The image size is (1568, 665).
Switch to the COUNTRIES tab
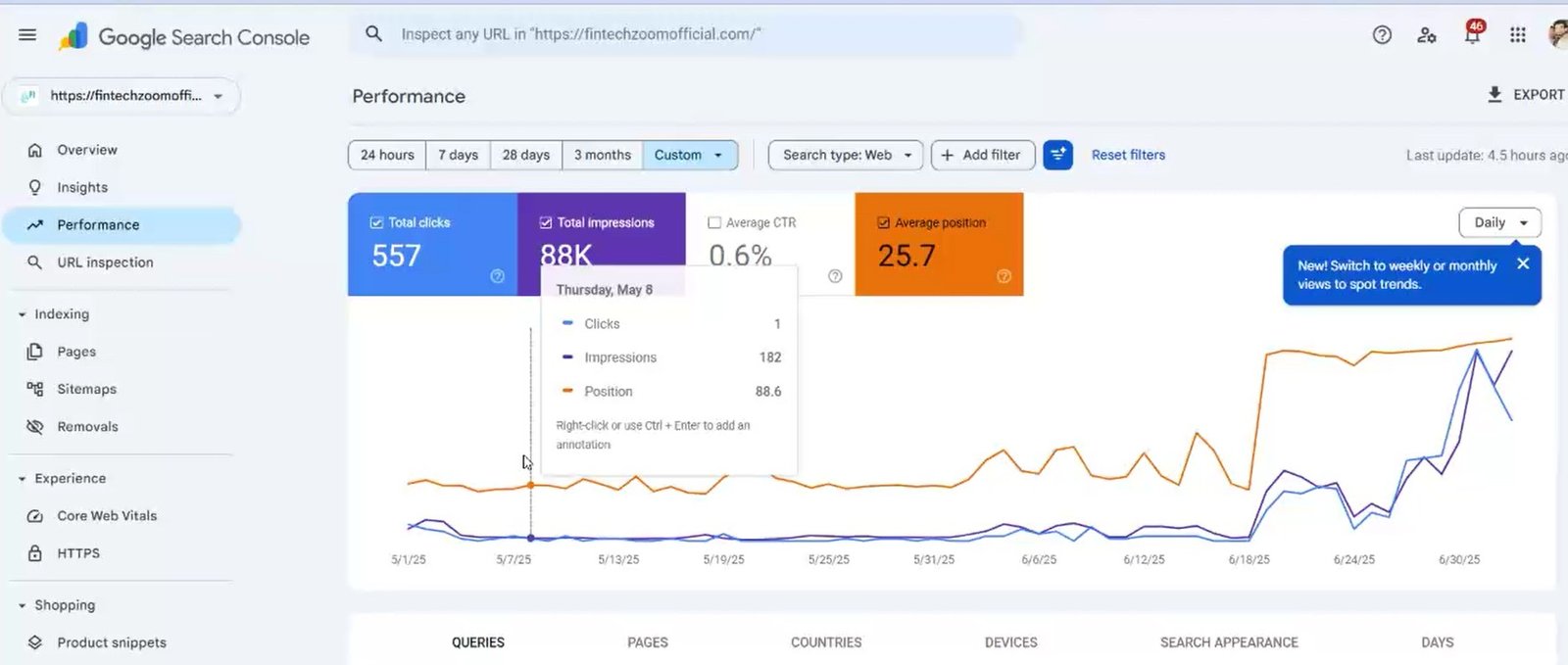[826, 642]
